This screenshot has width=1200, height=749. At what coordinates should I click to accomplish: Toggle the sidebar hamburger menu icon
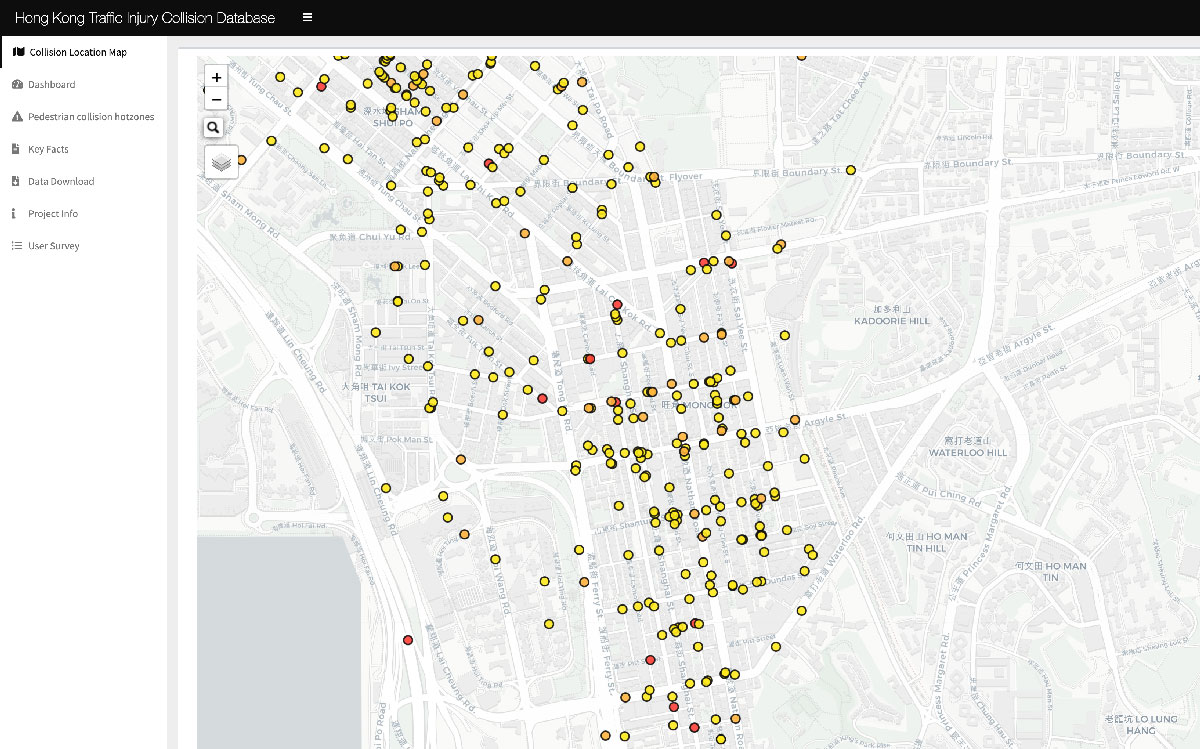click(x=307, y=17)
